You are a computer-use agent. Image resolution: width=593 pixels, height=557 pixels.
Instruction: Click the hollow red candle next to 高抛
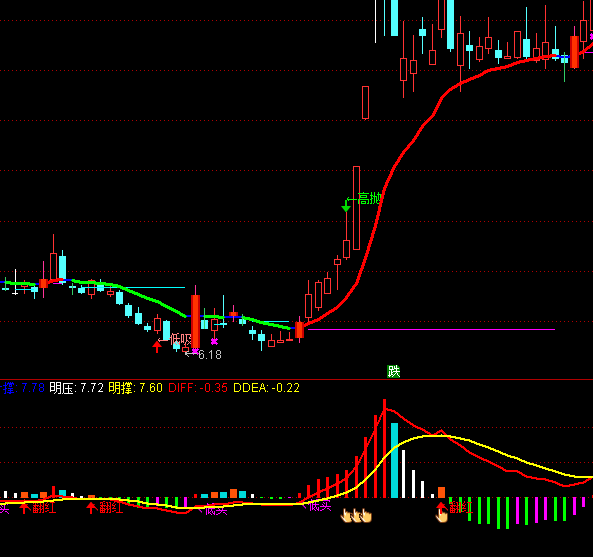[x=356, y=208]
